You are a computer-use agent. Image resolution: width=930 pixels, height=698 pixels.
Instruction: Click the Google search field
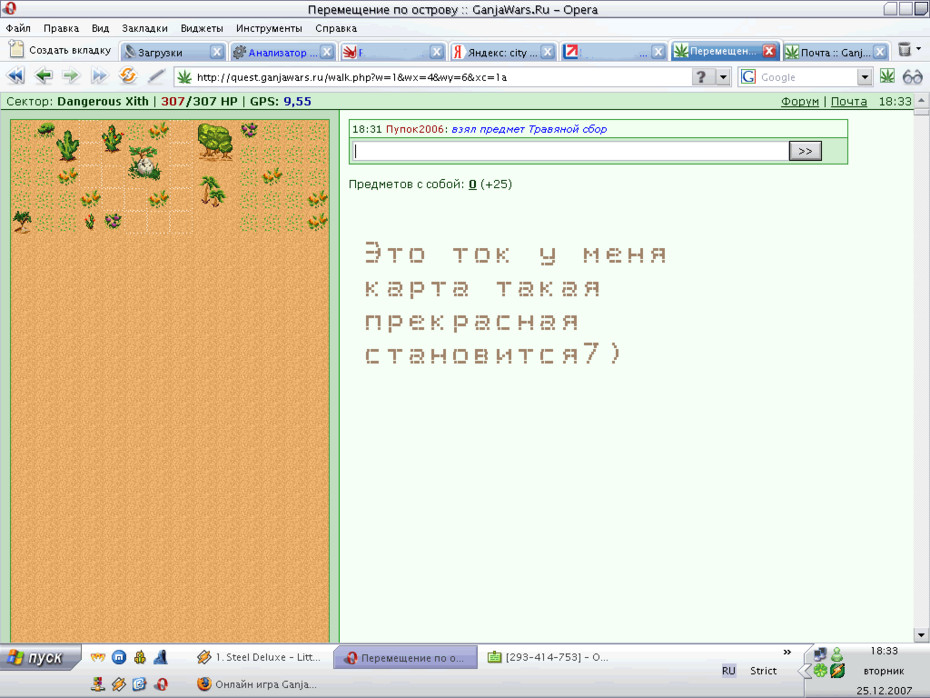coord(807,77)
